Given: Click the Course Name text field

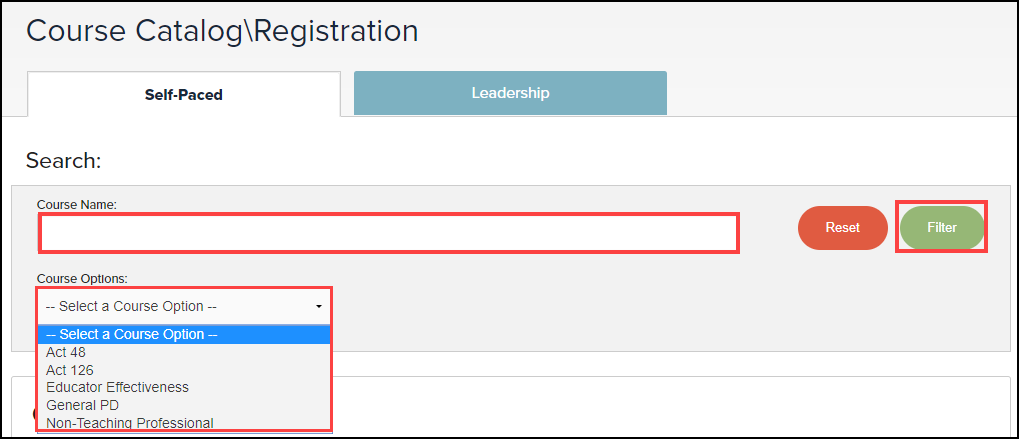Looking at the screenshot, I should point(389,233).
